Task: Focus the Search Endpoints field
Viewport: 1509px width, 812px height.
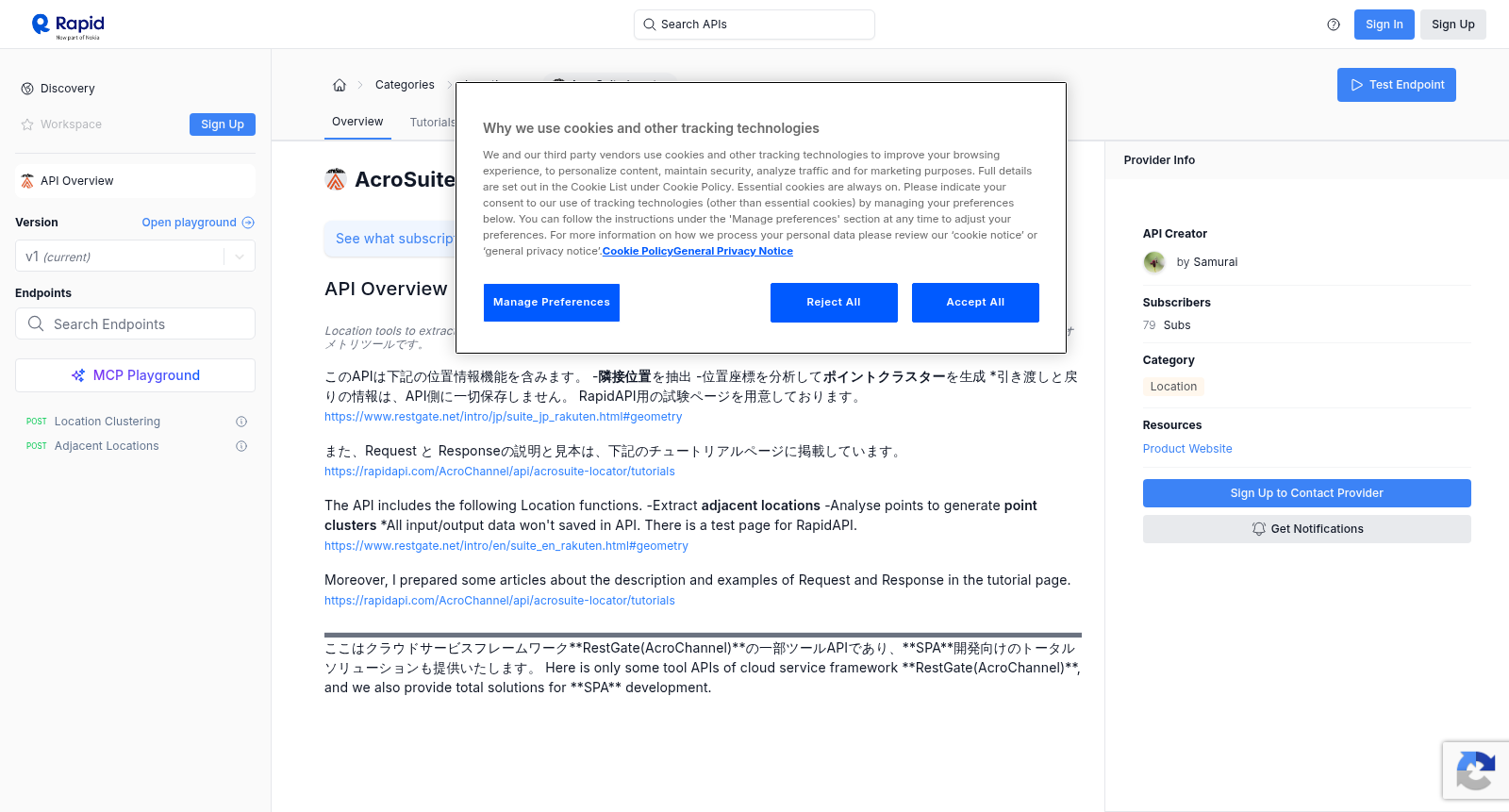Action: (x=135, y=323)
